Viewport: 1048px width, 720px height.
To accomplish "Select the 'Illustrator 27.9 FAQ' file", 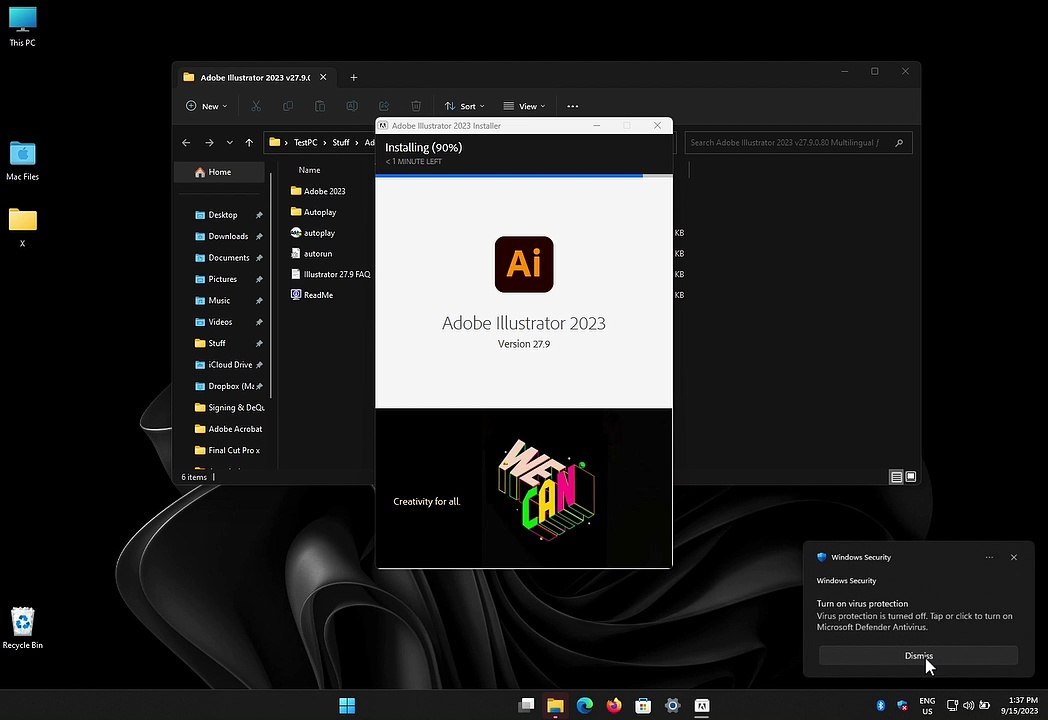I will (x=337, y=274).
